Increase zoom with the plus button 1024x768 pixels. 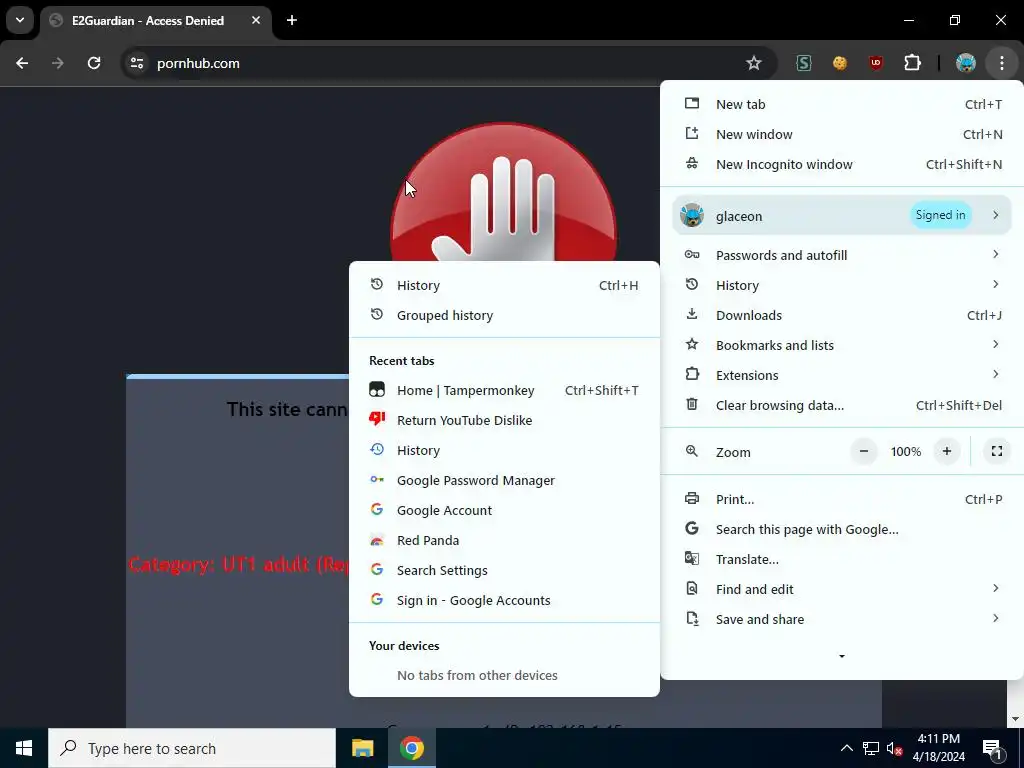pos(946,451)
